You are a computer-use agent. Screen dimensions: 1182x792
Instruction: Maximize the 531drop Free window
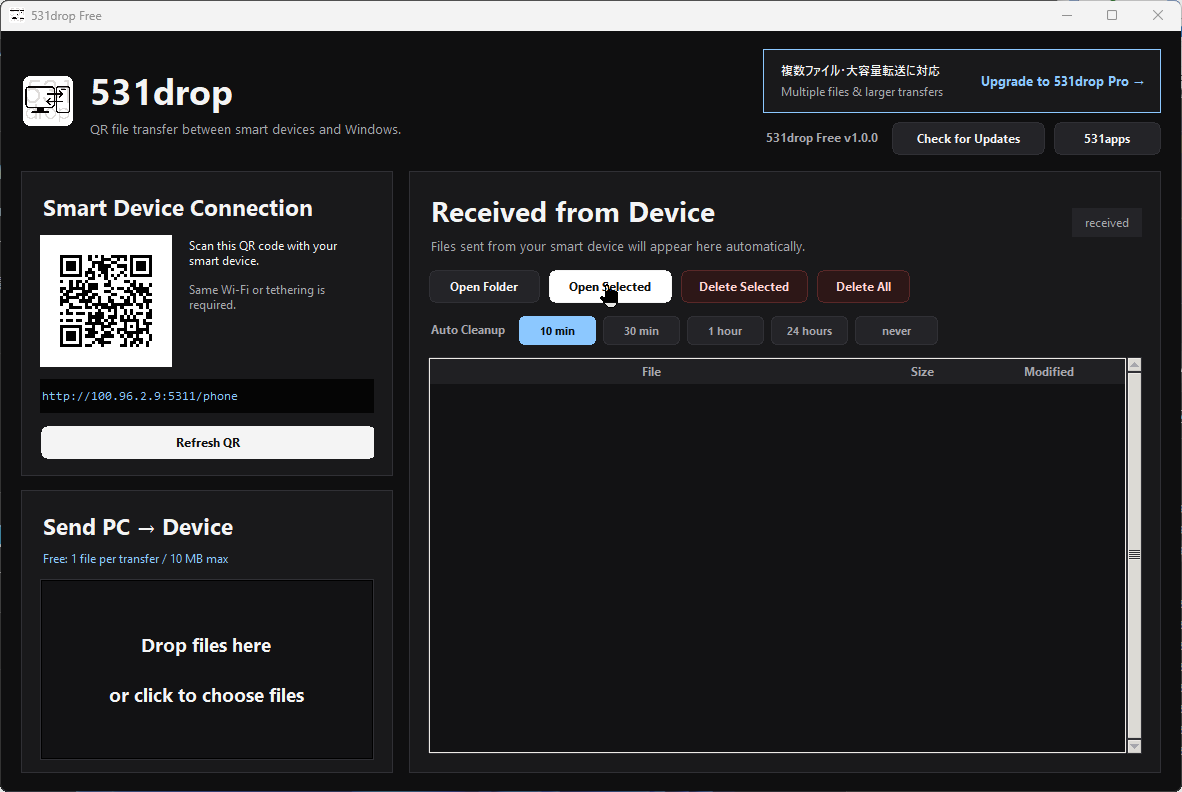(x=1112, y=15)
